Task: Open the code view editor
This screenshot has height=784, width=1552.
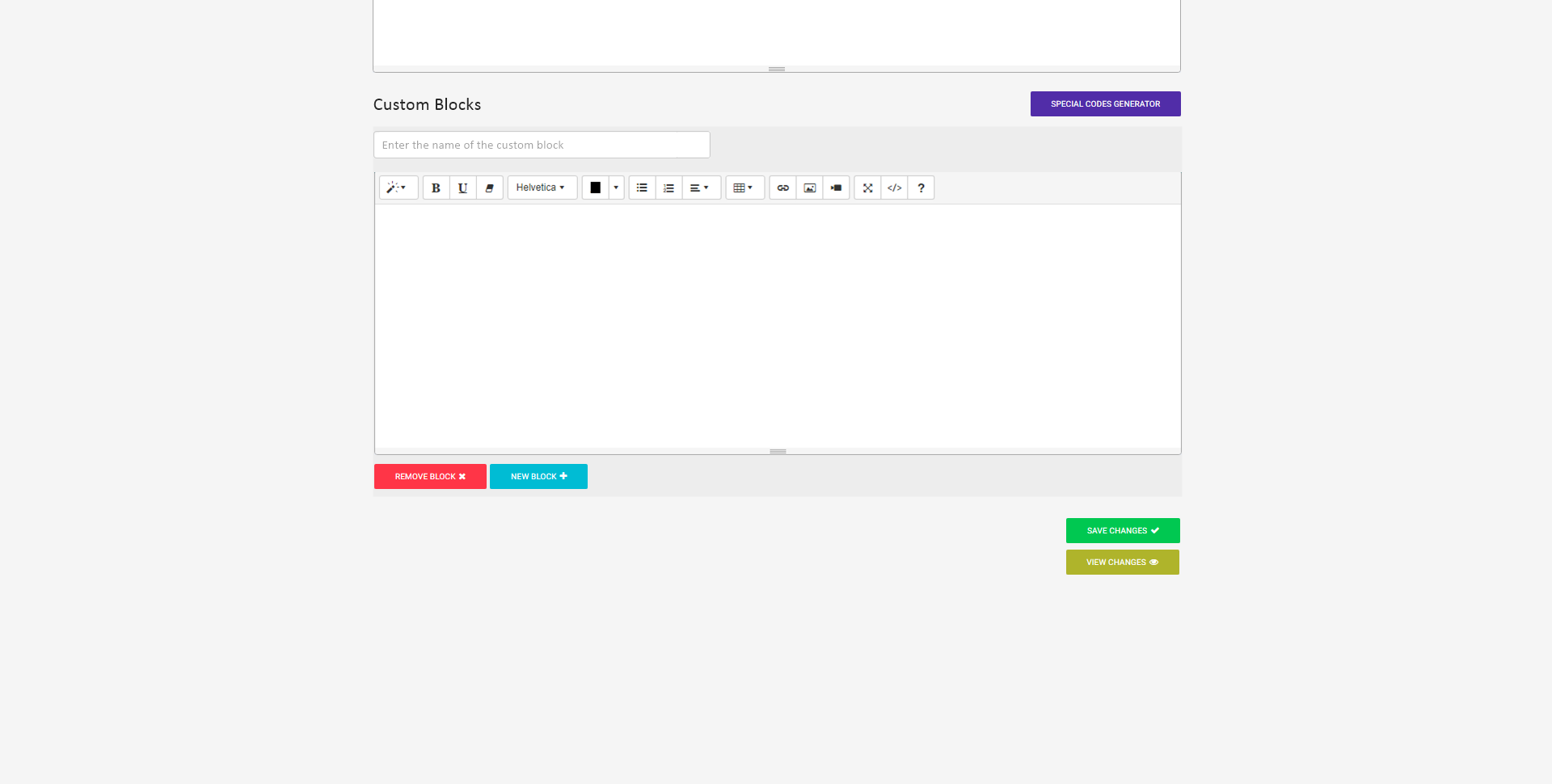Action: (x=894, y=188)
